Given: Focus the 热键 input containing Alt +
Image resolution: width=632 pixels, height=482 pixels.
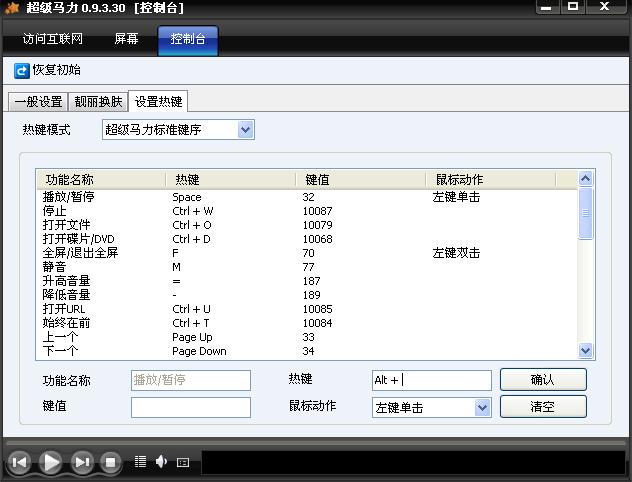Looking at the screenshot, I should tap(432, 380).
